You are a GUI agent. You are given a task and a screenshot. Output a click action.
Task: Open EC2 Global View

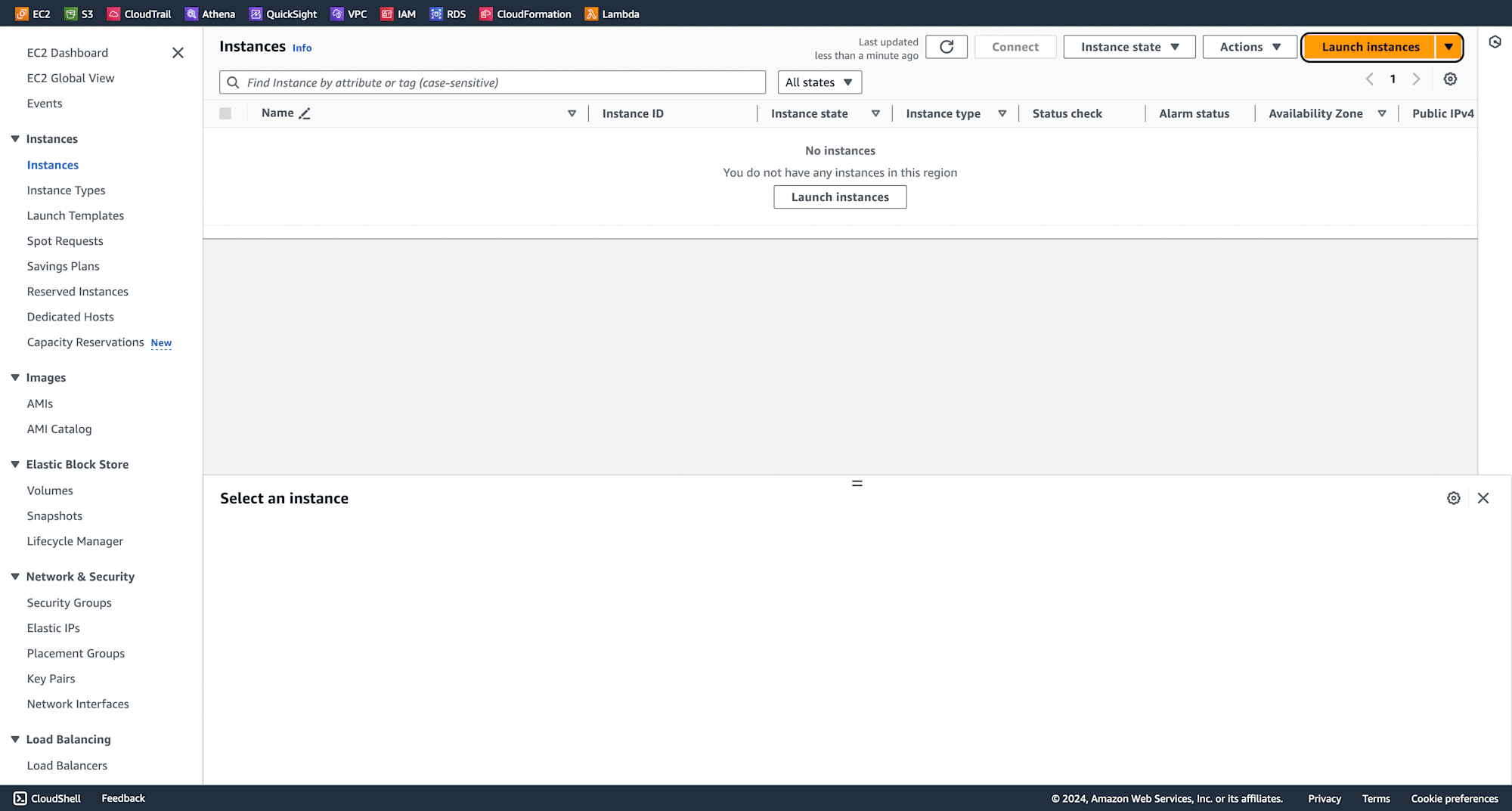[x=70, y=78]
